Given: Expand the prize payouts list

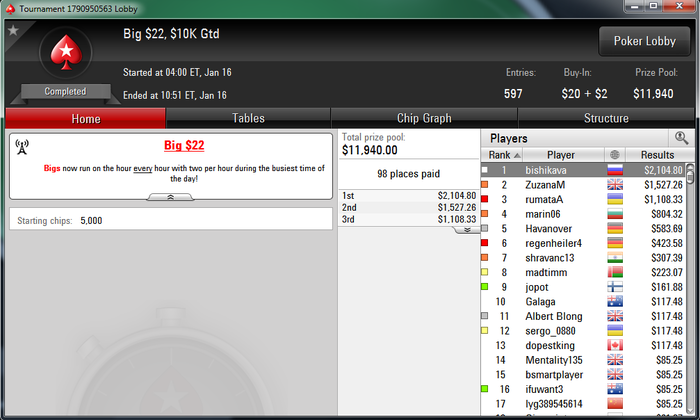Looking at the screenshot, I should coord(467,230).
